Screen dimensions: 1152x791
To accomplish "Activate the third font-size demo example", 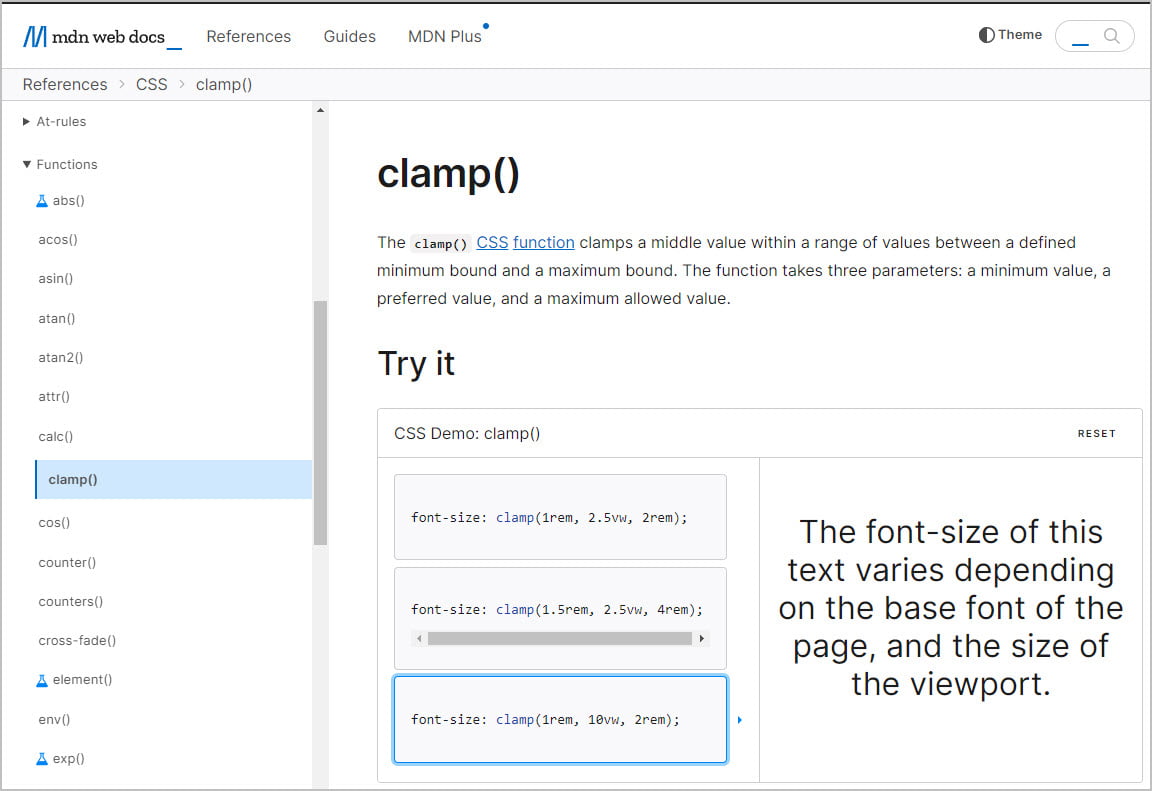I will 560,719.
